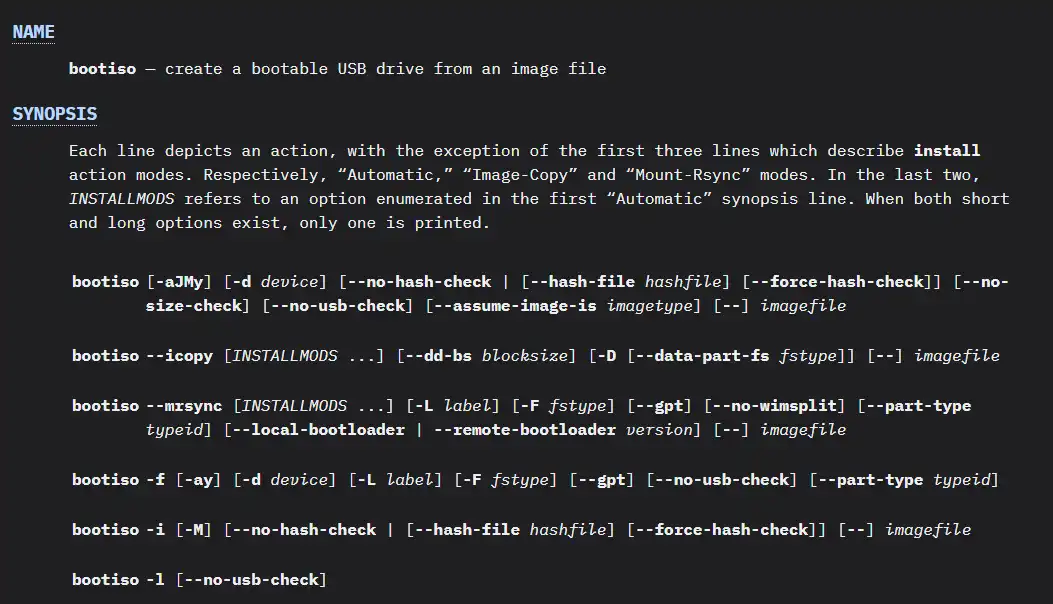The width and height of the screenshot is (1053, 604).
Task: Click the --dd-bs option
Action: click(439, 356)
